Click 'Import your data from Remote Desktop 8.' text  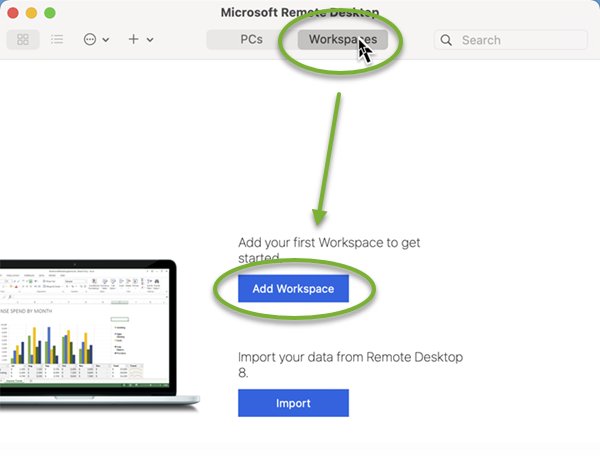pyautogui.click(x=350, y=364)
